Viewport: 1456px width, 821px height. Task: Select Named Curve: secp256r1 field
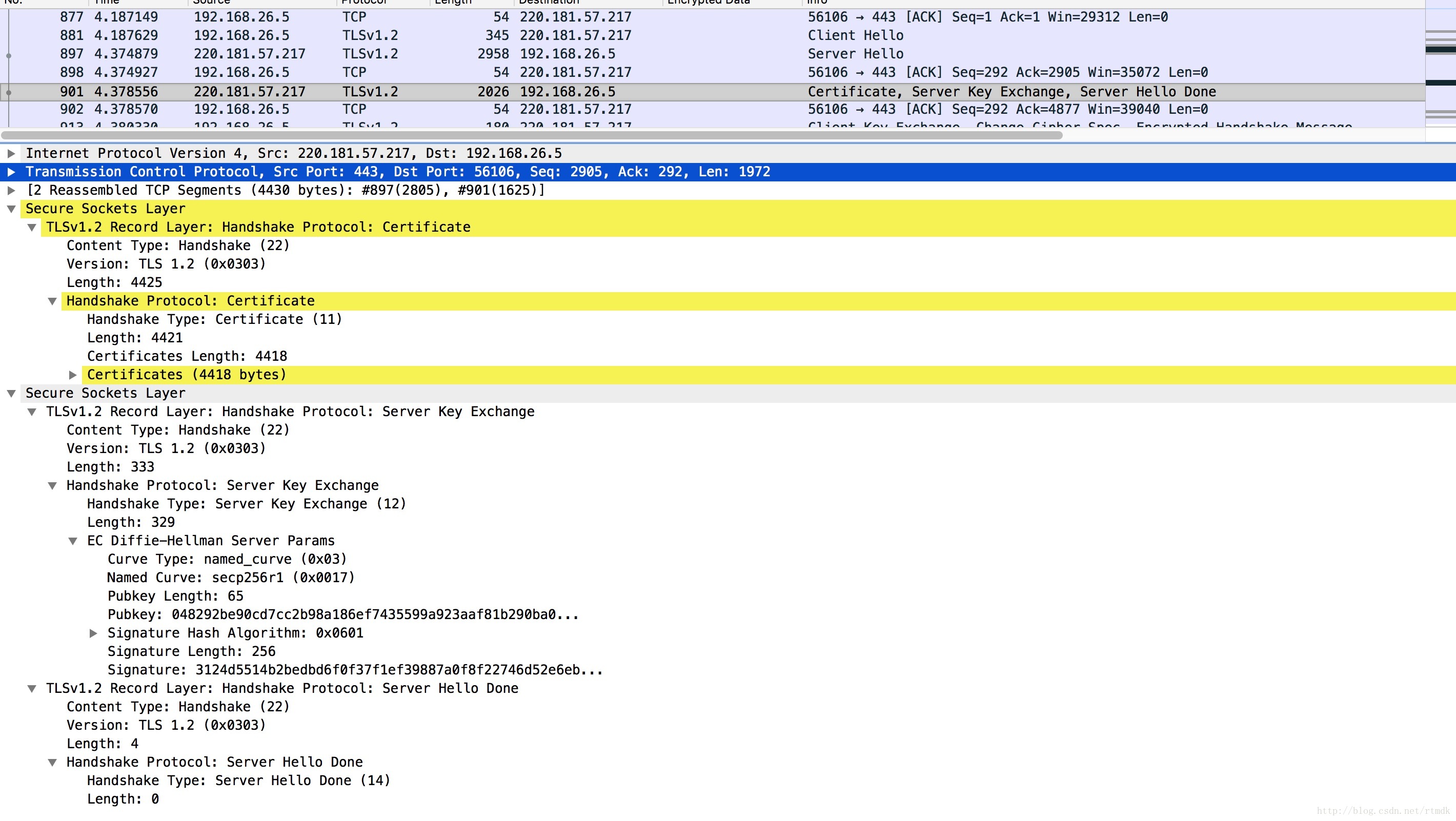pyautogui.click(x=231, y=578)
